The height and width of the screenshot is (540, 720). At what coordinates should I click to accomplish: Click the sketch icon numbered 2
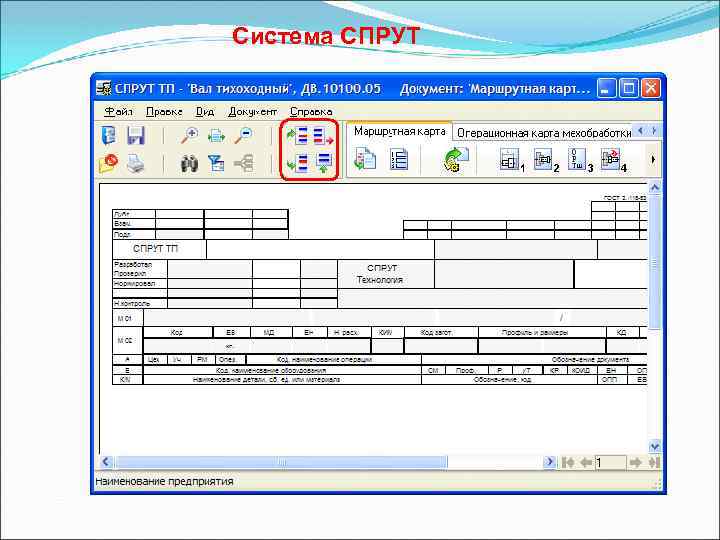click(x=546, y=160)
